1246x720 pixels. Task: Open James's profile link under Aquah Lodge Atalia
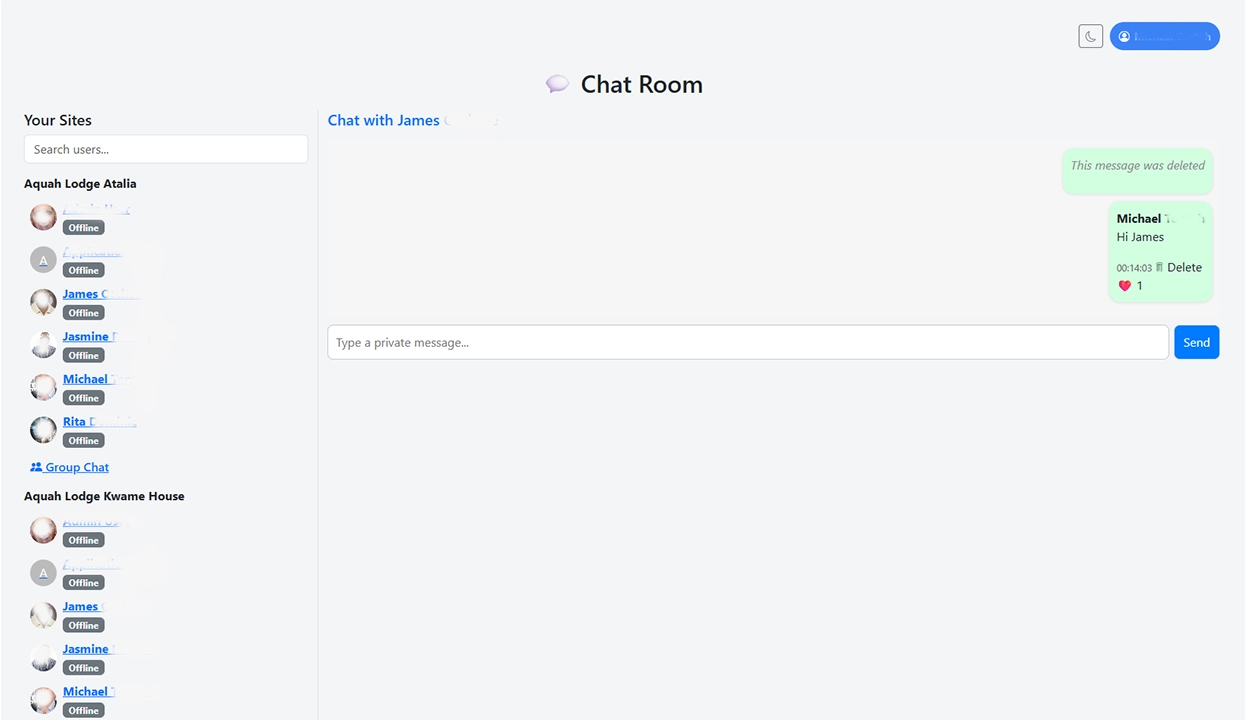coord(88,293)
